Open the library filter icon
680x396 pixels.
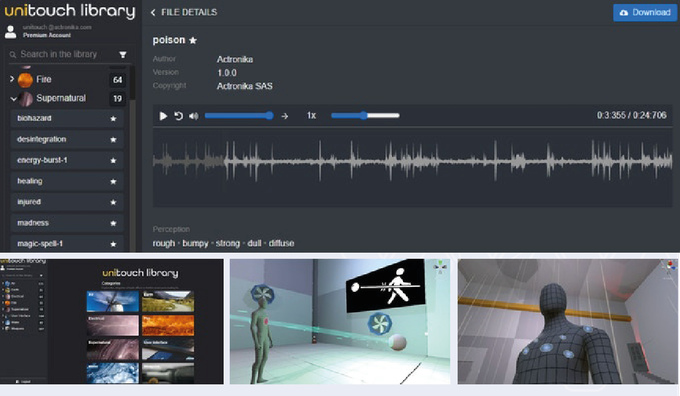pos(123,55)
